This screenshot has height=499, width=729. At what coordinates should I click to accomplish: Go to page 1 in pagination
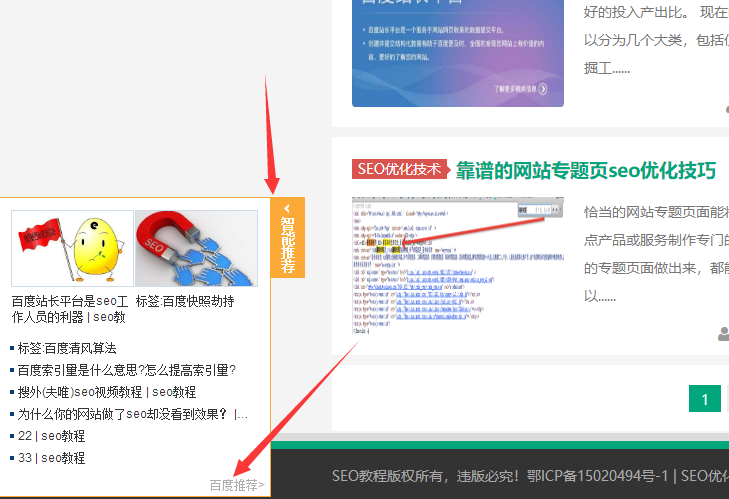click(704, 400)
